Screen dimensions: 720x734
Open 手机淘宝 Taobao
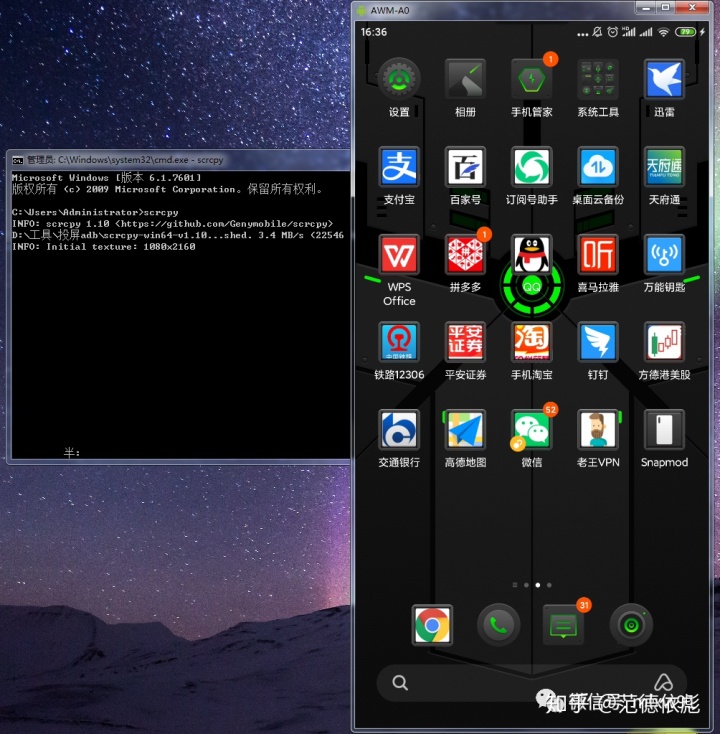[x=531, y=342]
